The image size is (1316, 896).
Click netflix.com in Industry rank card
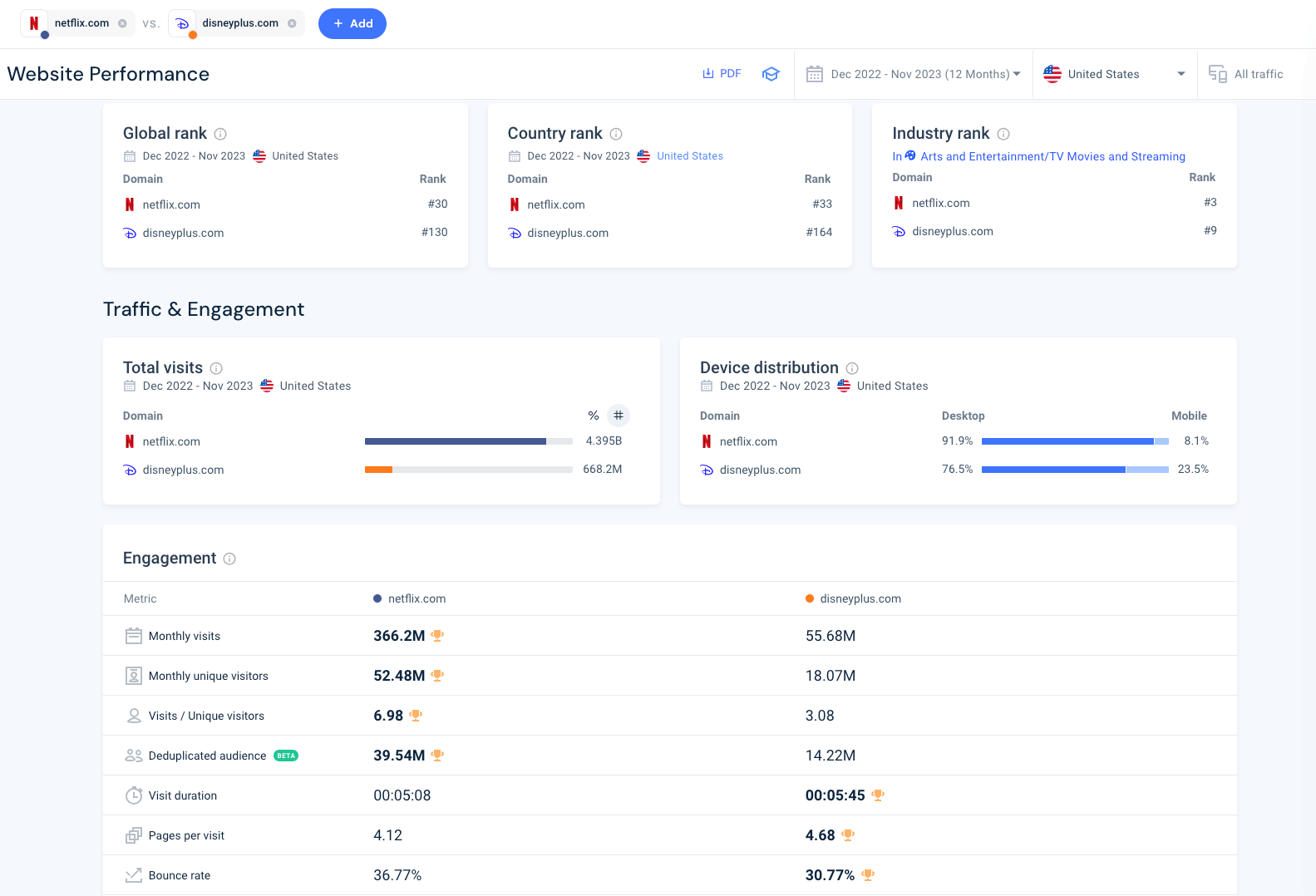(x=941, y=203)
